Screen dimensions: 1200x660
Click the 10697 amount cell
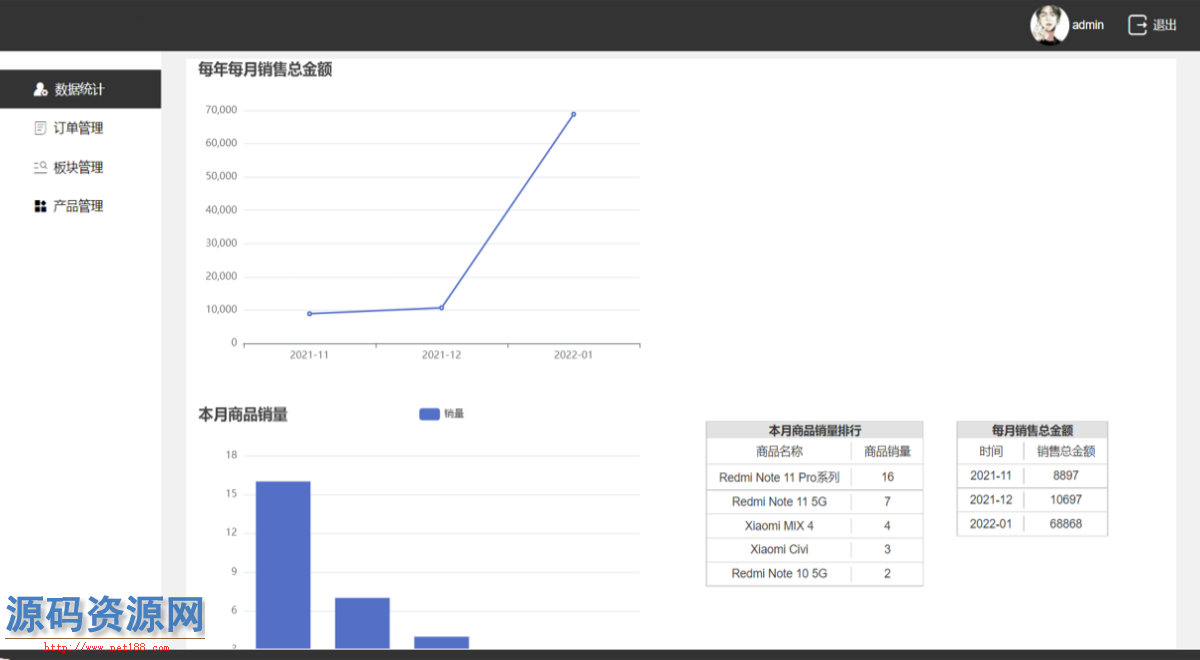tap(1066, 500)
